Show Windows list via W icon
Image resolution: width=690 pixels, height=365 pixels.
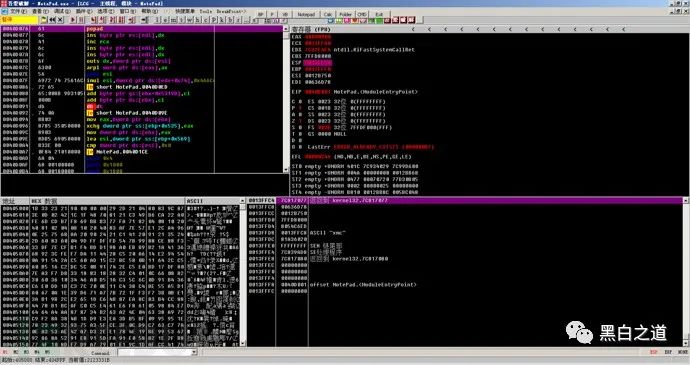coord(189,20)
